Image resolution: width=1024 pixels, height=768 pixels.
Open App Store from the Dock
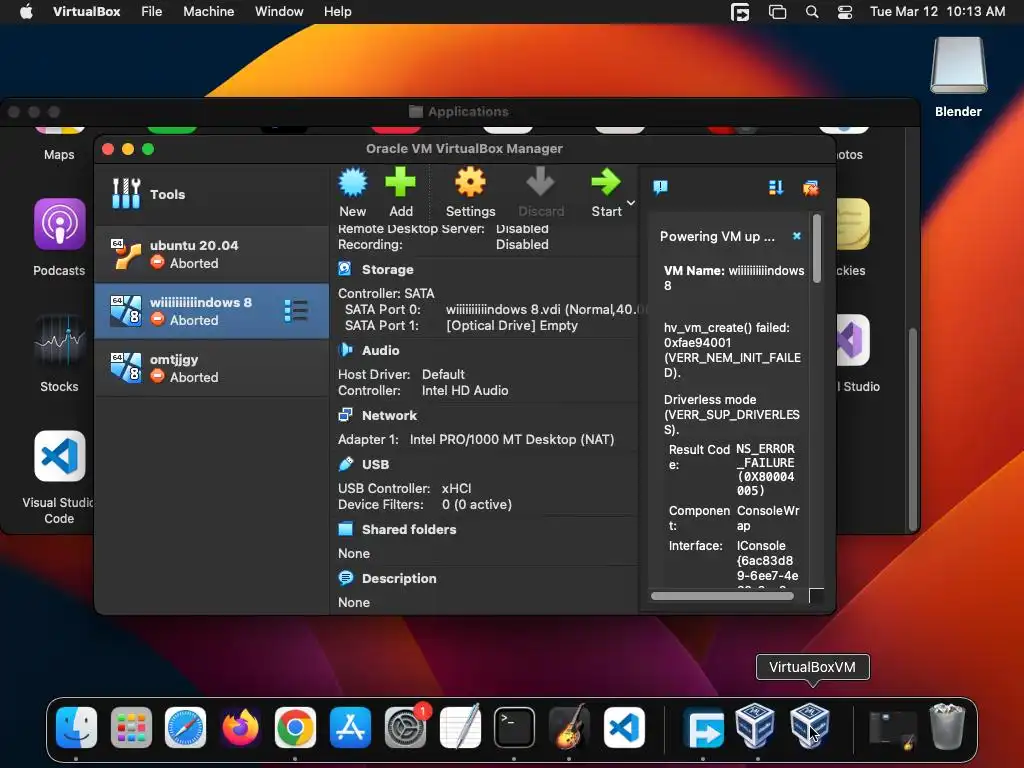(350, 727)
